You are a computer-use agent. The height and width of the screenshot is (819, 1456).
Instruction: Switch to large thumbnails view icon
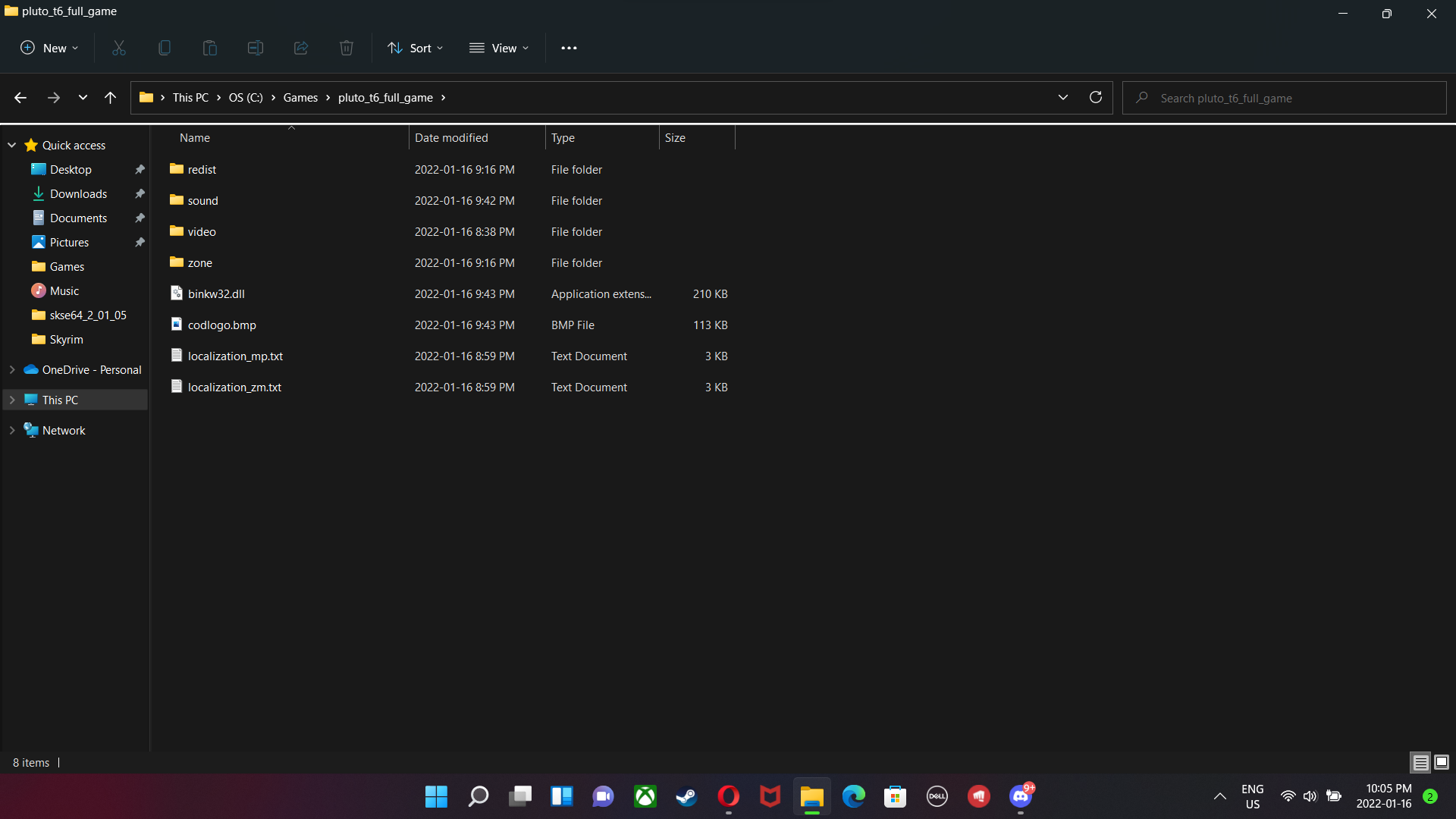tap(1442, 762)
